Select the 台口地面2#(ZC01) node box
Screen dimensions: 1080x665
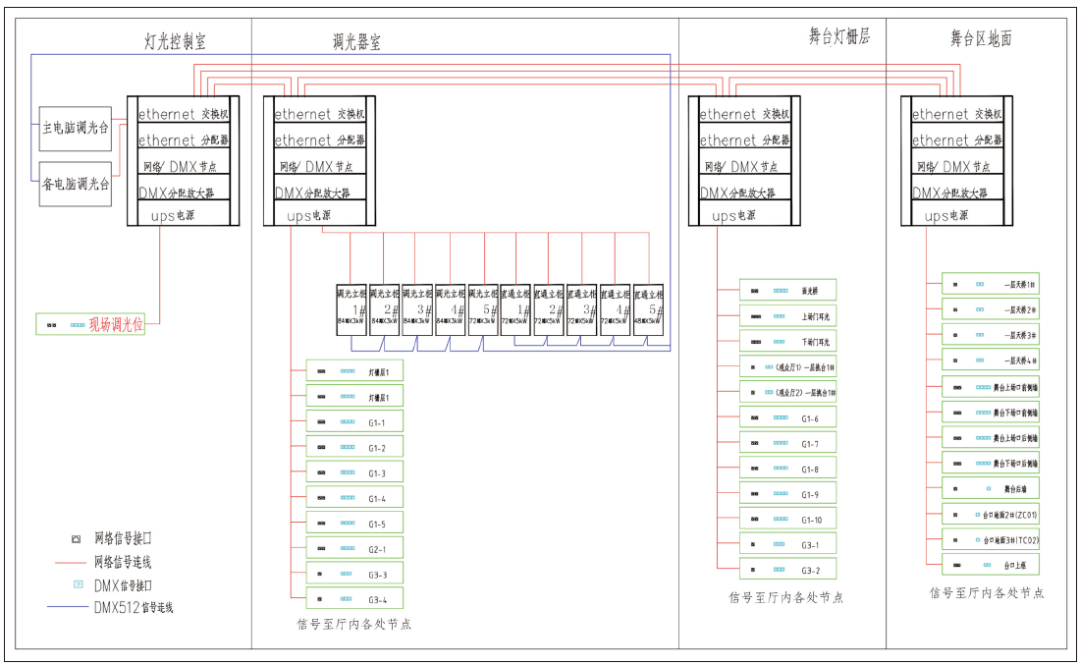tap(990, 514)
